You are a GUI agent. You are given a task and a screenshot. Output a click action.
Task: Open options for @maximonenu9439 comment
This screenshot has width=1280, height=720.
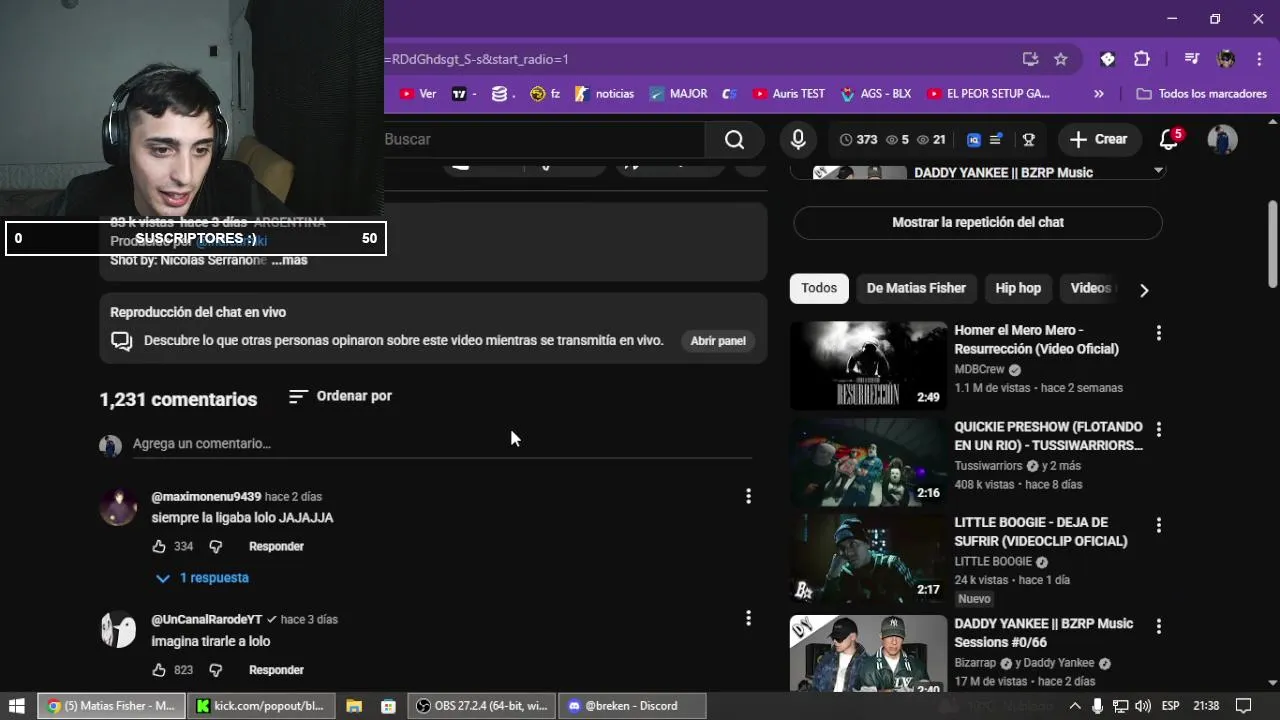[748, 496]
